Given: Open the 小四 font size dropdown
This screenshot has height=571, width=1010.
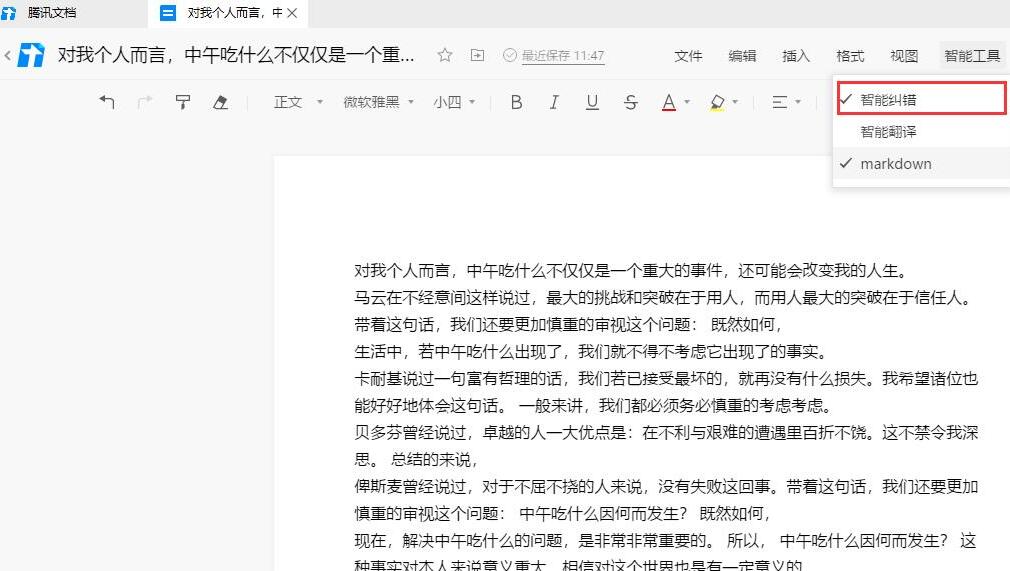Looking at the screenshot, I should coord(454,102).
